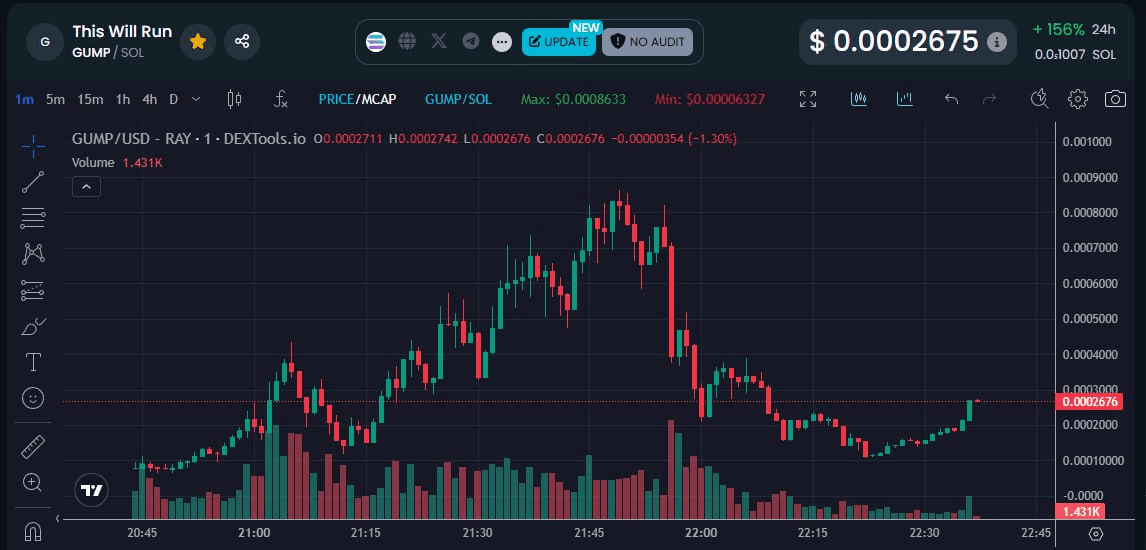Undo the last chart action

pyautogui.click(x=951, y=99)
